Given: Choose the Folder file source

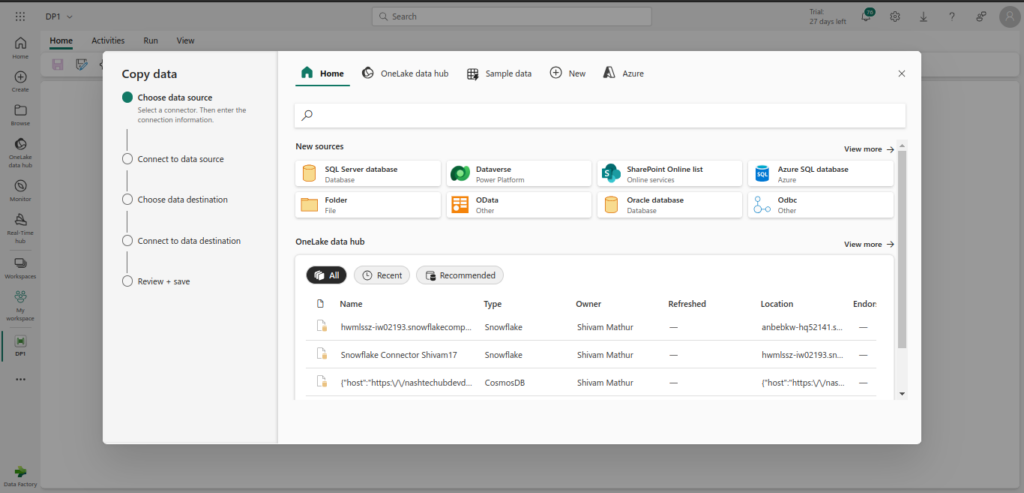Looking at the screenshot, I should (x=368, y=205).
